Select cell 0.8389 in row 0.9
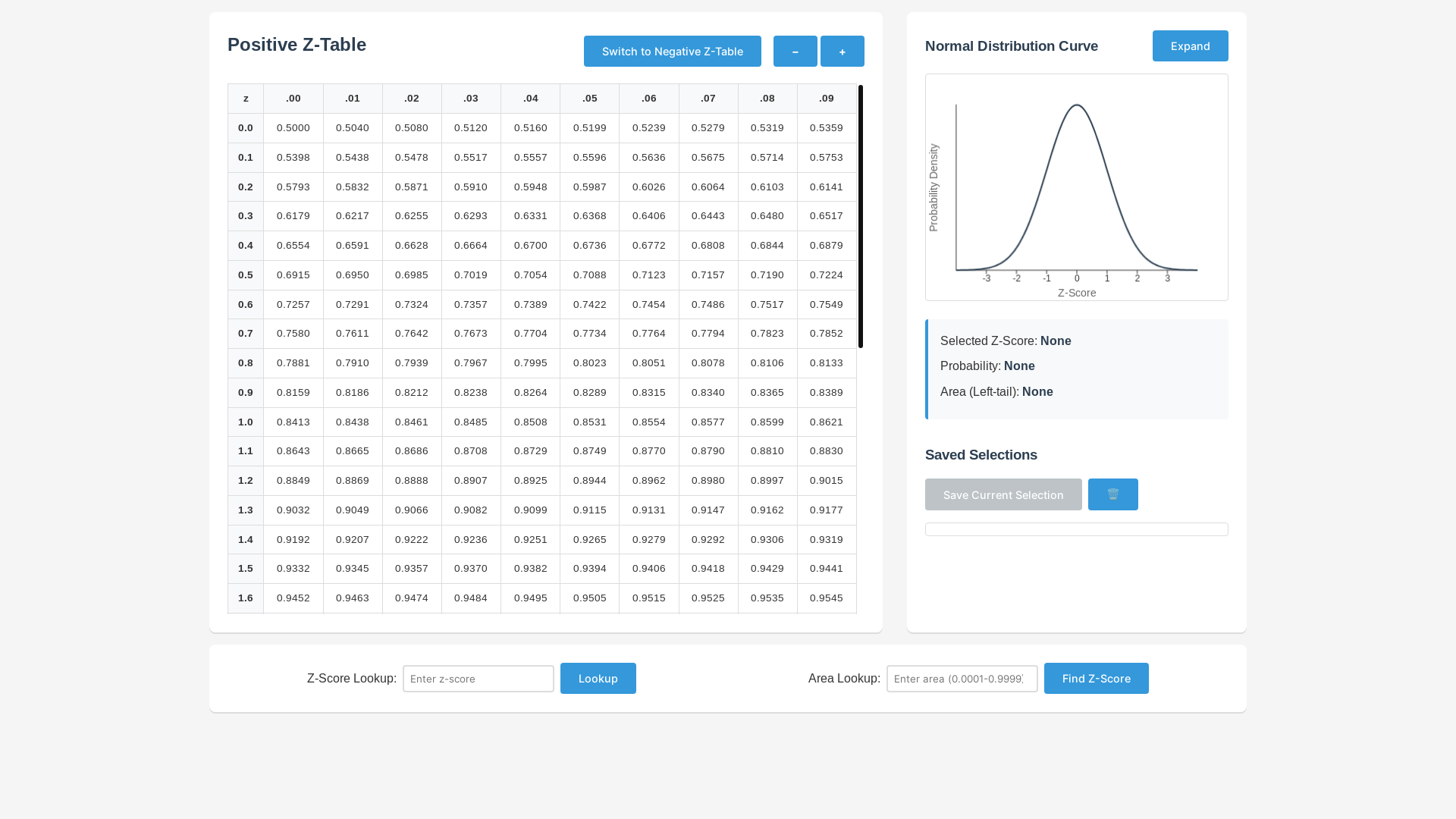Viewport: 1456px width, 819px height. pos(827,393)
